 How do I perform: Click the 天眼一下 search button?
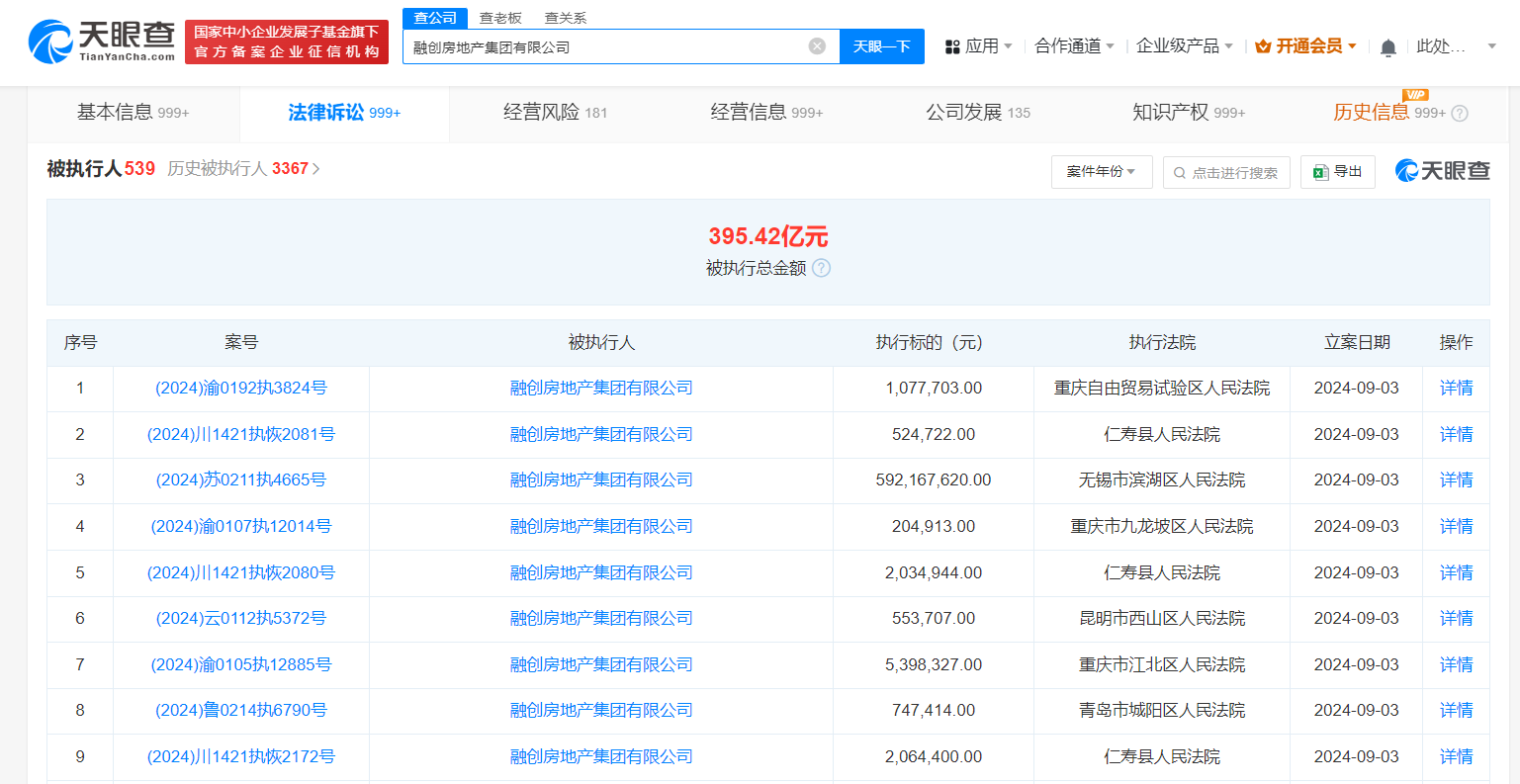[x=881, y=45]
